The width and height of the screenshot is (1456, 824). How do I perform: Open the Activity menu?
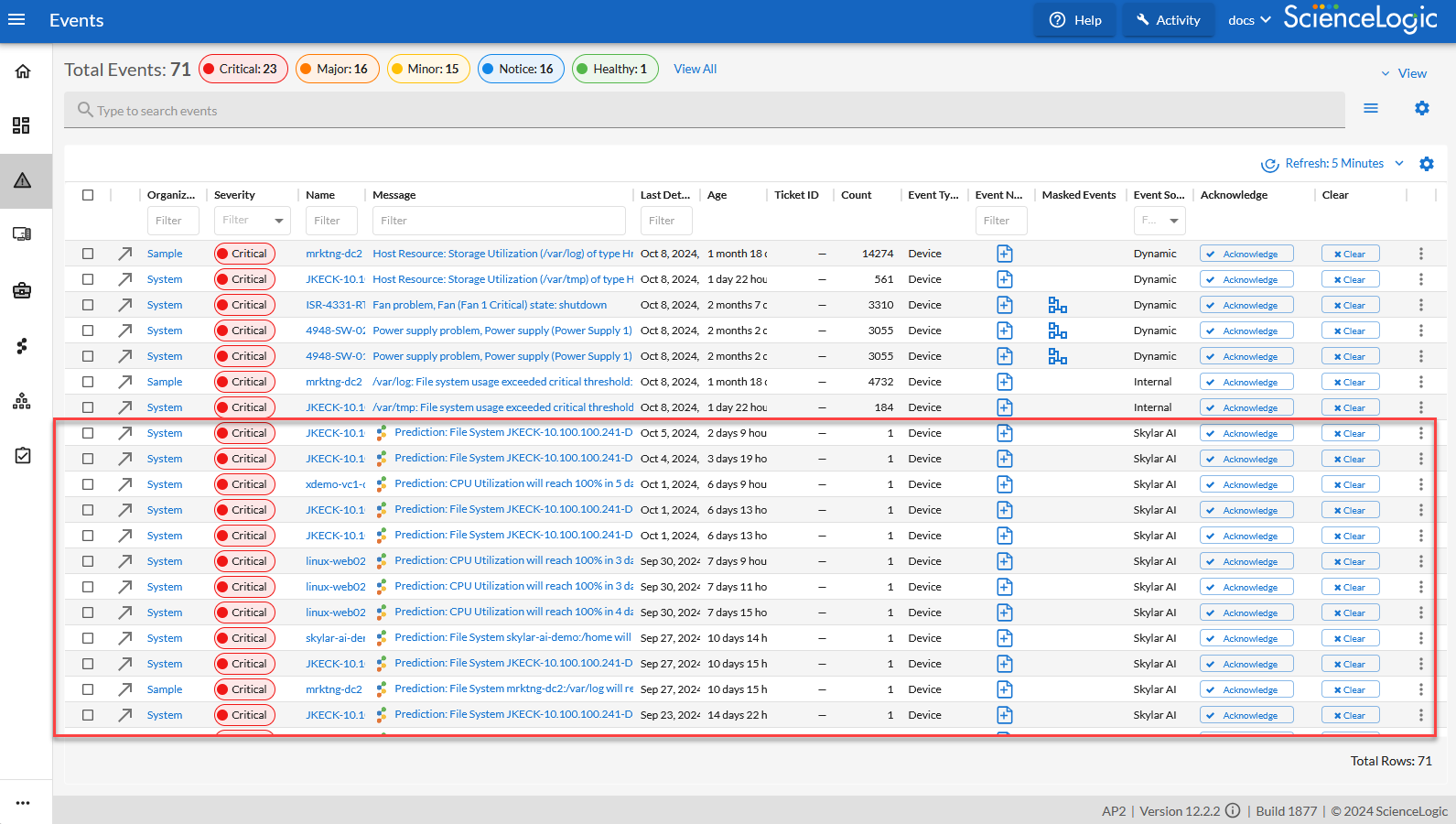[1169, 20]
